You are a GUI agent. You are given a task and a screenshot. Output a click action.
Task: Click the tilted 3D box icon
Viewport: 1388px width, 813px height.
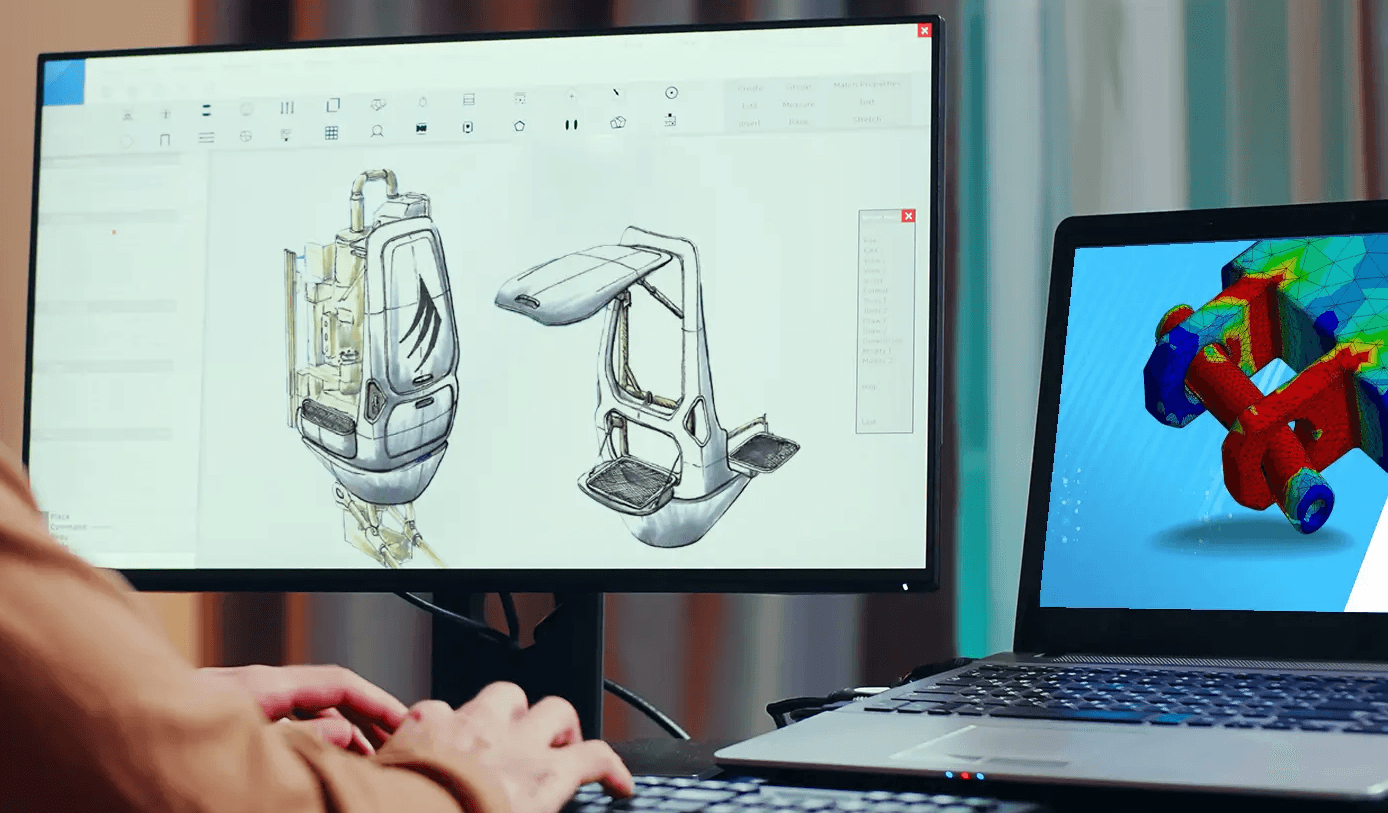[x=378, y=104]
